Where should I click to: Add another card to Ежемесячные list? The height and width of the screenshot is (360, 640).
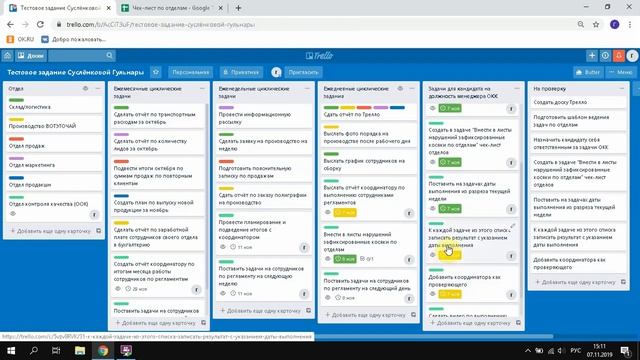[155, 323]
